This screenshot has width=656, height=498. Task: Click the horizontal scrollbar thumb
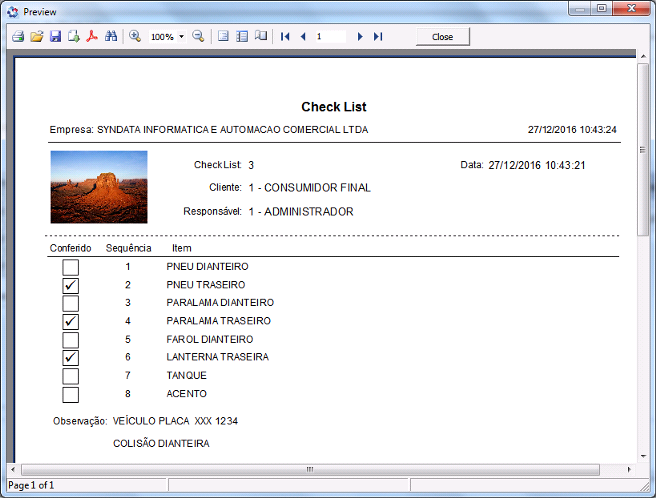[x=310, y=469]
